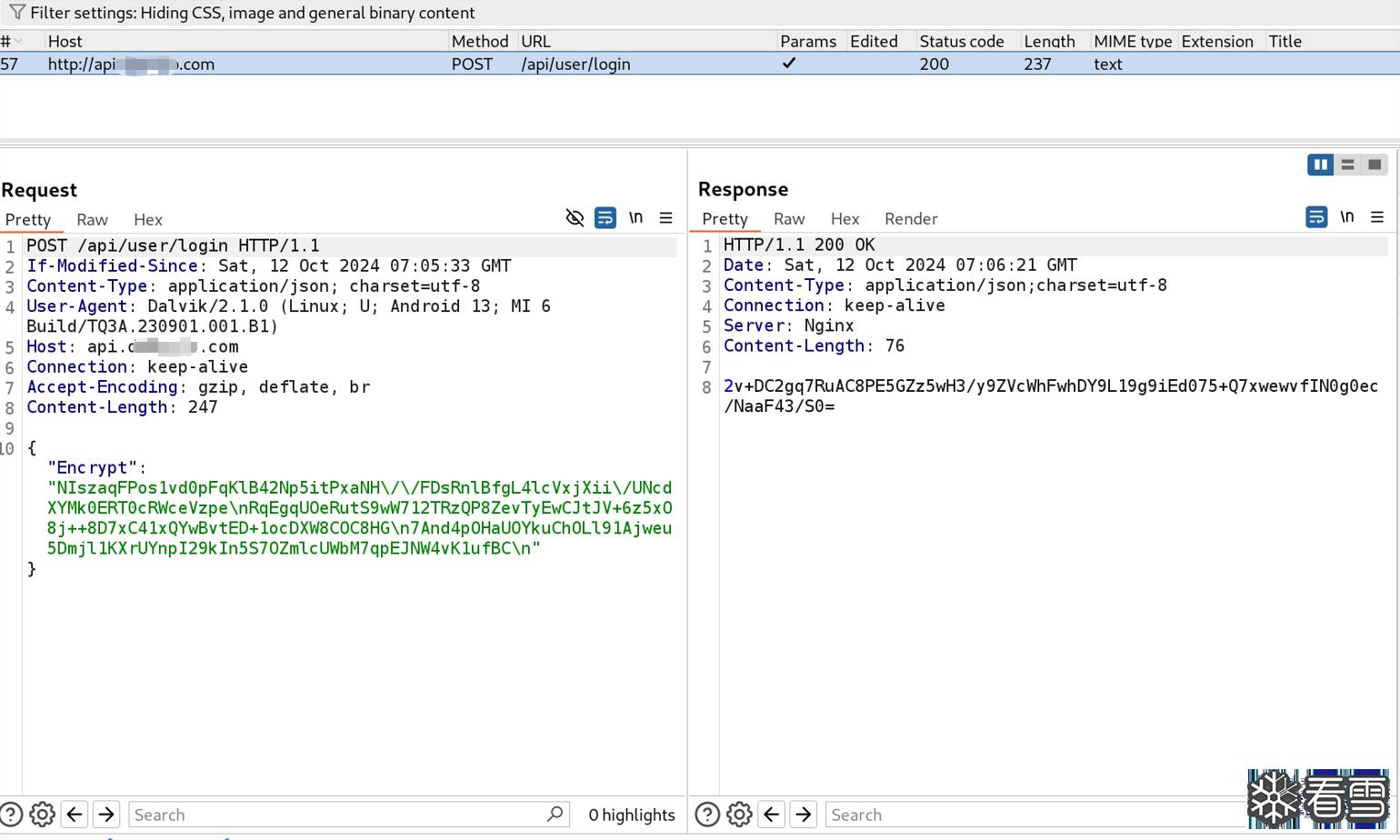Click the Content-Length: 76 response header
This screenshot has height=840, width=1400.
814,345
